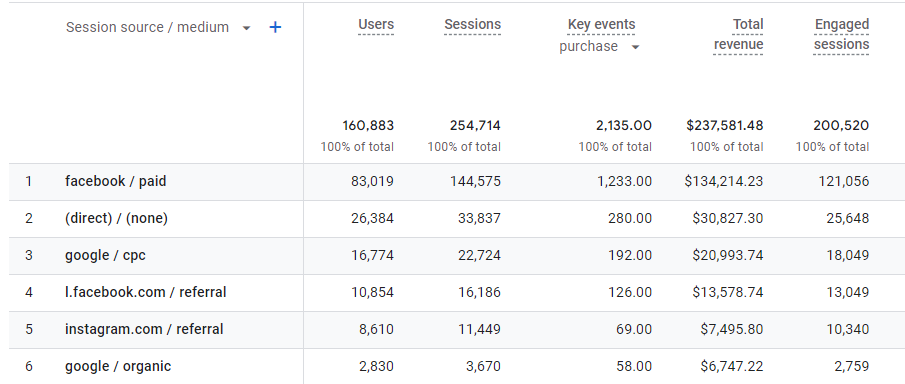Click the $7,495.80 revenue cell
Image resolution: width=905 pixels, height=384 pixels.
[732, 329]
